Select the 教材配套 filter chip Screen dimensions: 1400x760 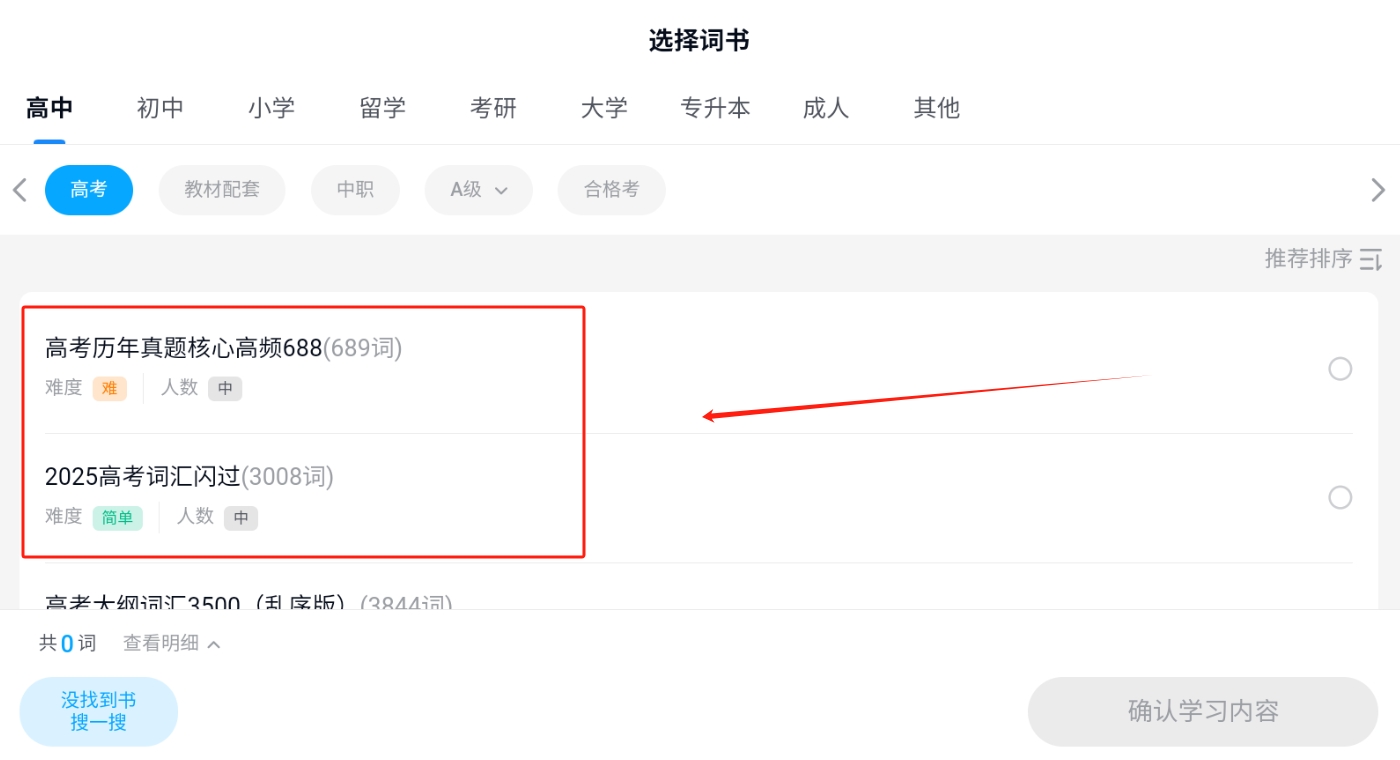[x=222, y=190]
